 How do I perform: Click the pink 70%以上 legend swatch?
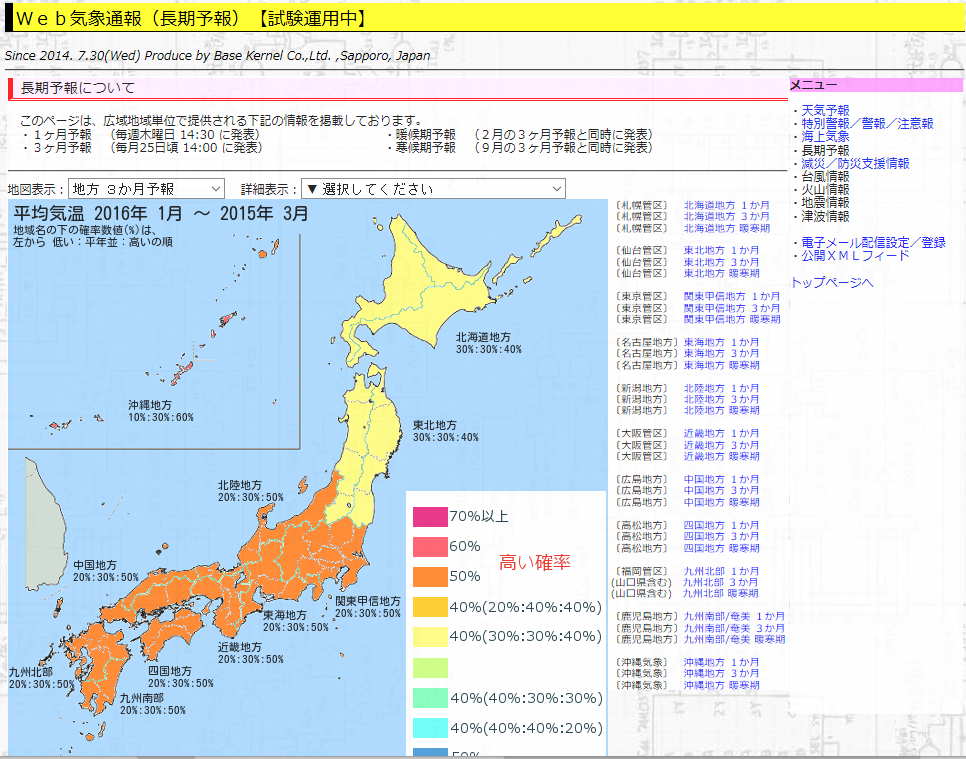point(430,517)
